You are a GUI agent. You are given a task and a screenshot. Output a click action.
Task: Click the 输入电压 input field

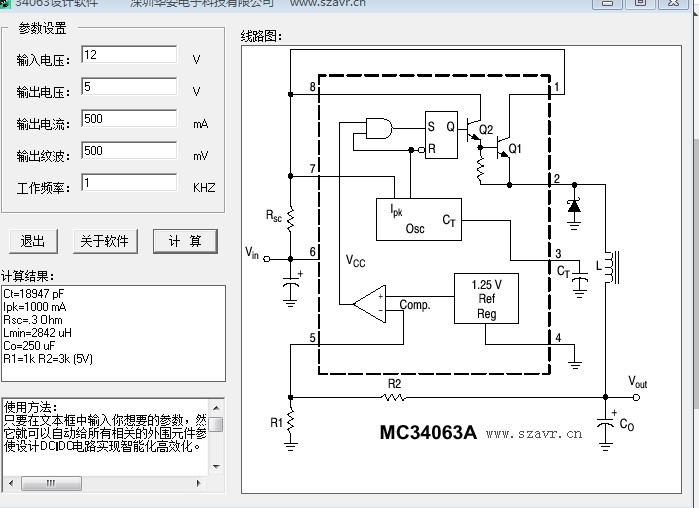(x=129, y=55)
